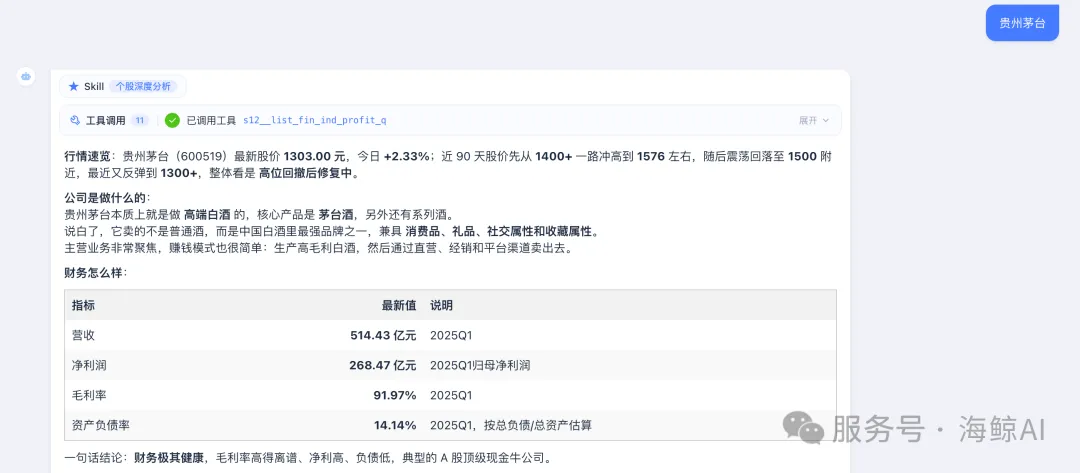Click the 工具调用 label
Screen dimensions: 1080x473
[105, 120]
